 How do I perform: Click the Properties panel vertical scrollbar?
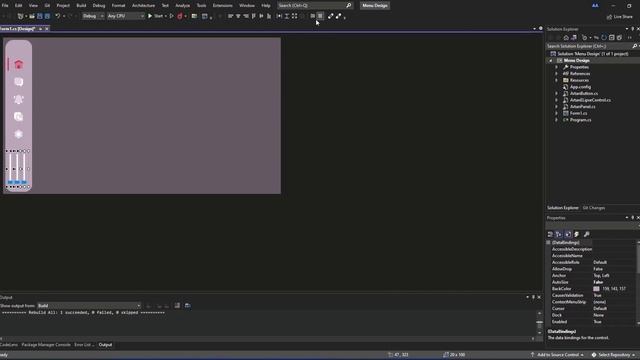click(638, 282)
